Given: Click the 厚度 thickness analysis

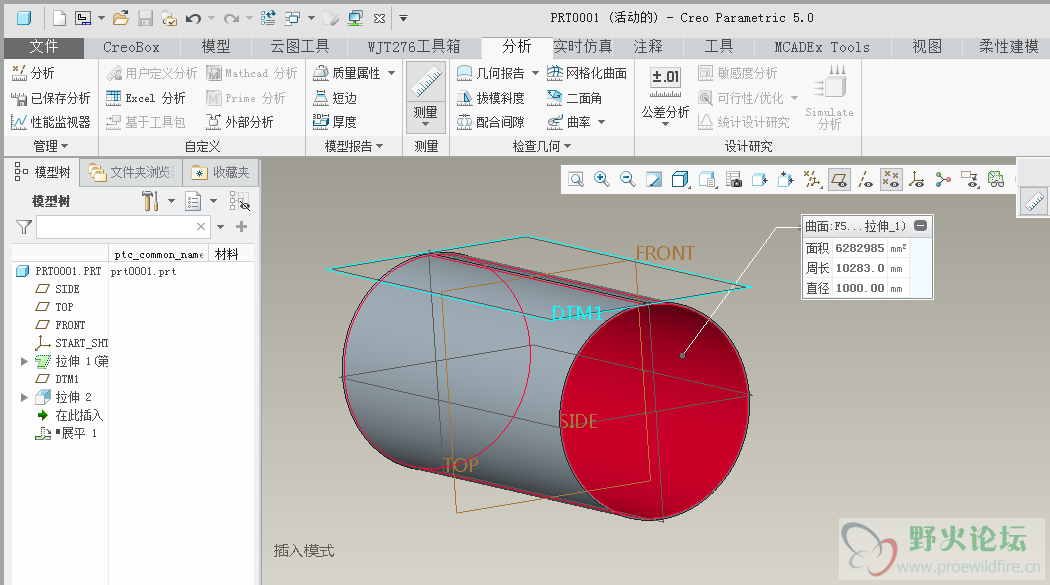Looking at the screenshot, I should point(335,122).
